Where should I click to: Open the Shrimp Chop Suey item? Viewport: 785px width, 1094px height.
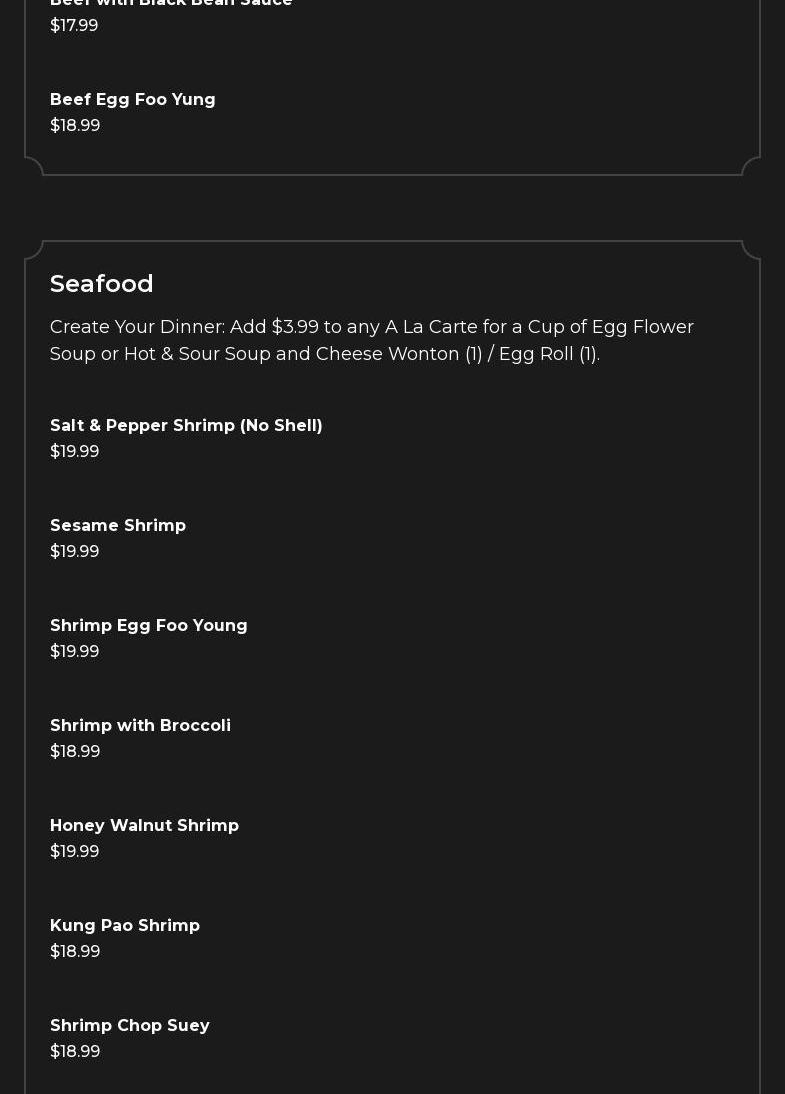click(x=130, y=1025)
